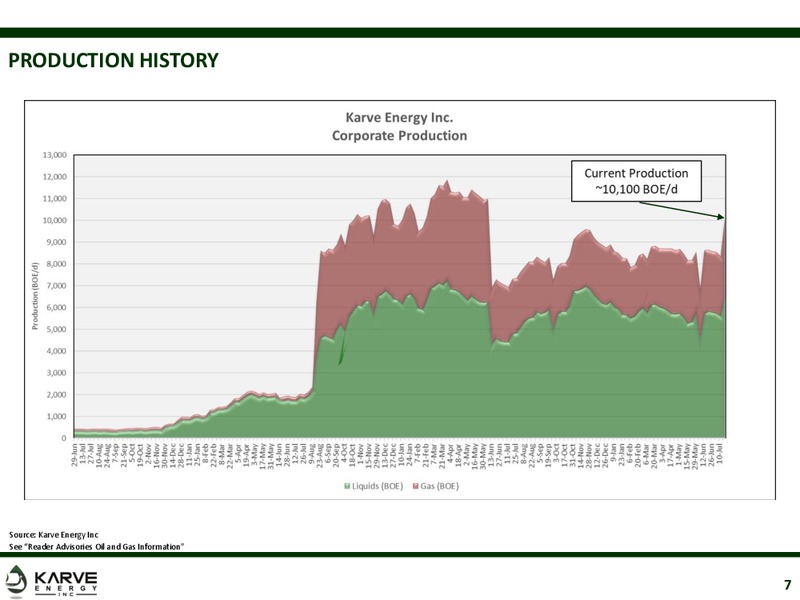Select the 'Corporate Production' chart subtitle

(x=399, y=136)
